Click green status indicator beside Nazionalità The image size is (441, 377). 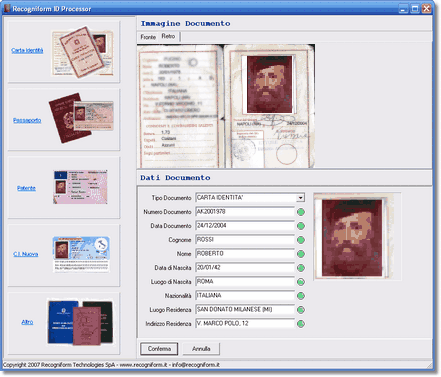pos(301,296)
